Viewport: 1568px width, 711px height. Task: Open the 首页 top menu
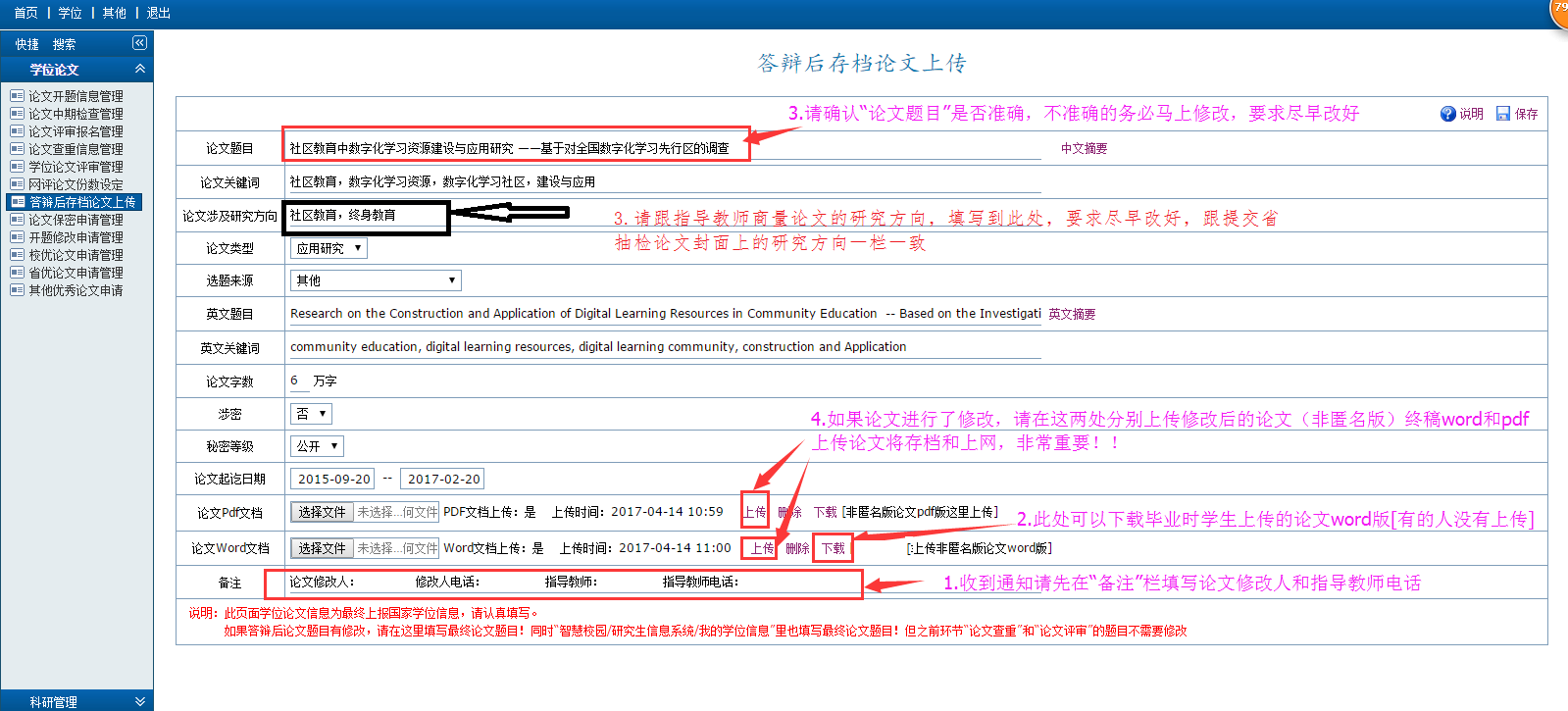(x=25, y=13)
